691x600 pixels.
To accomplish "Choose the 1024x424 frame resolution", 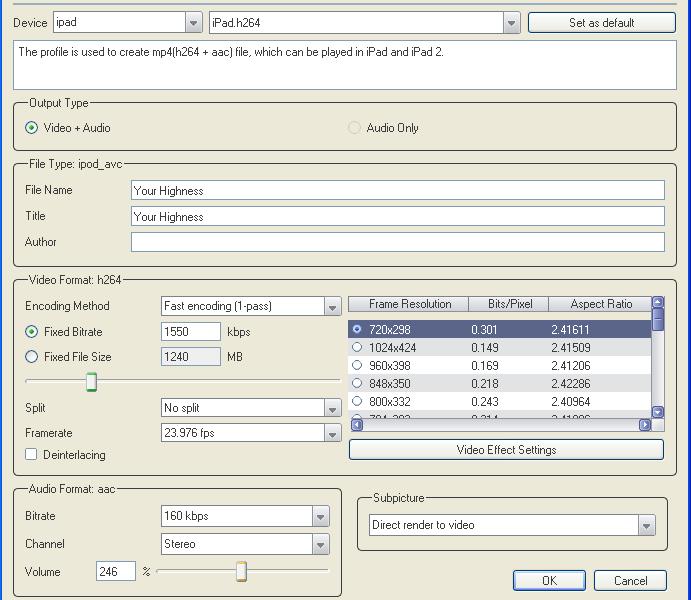I will coord(357,348).
